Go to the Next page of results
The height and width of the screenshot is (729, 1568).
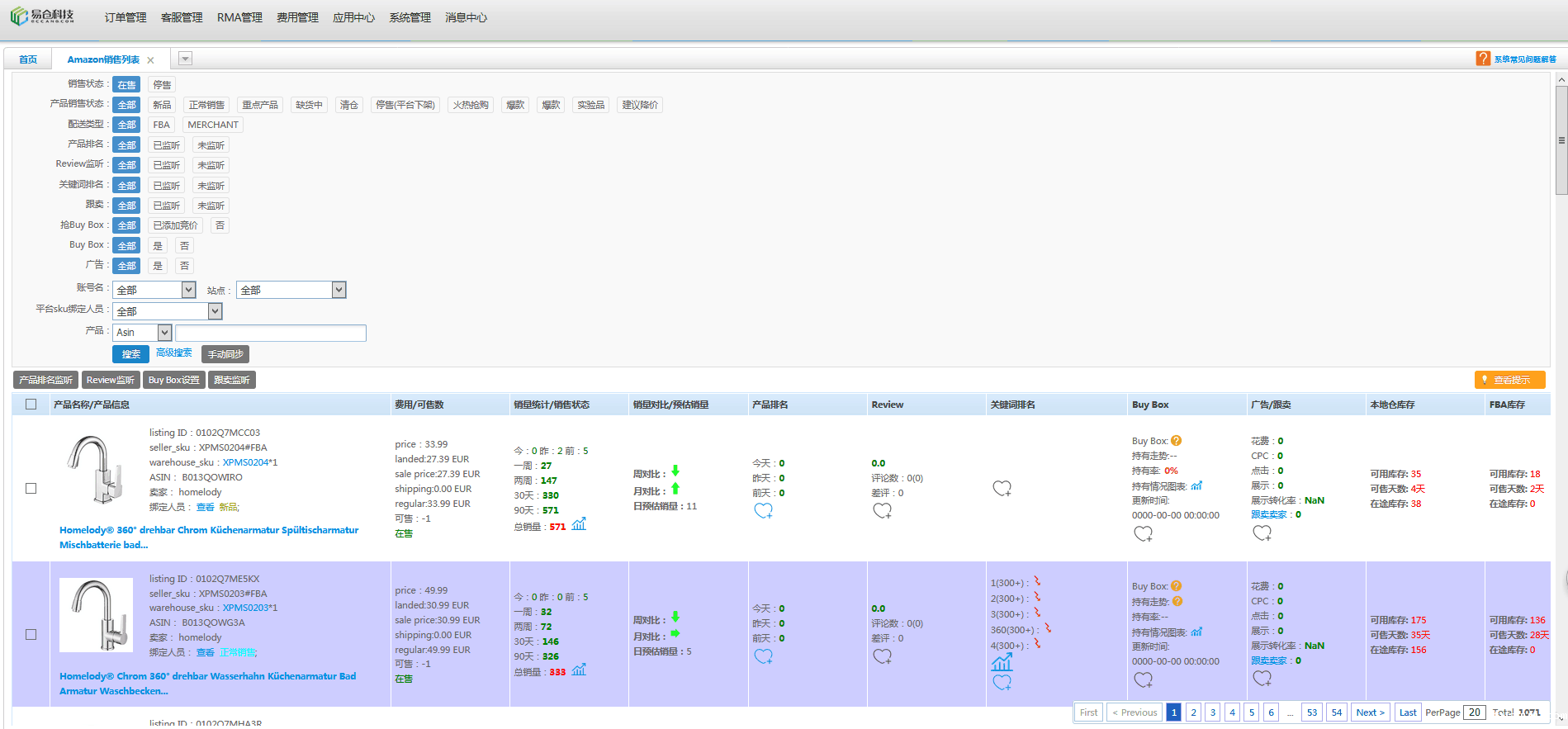pyautogui.click(x=1370, y=712)
